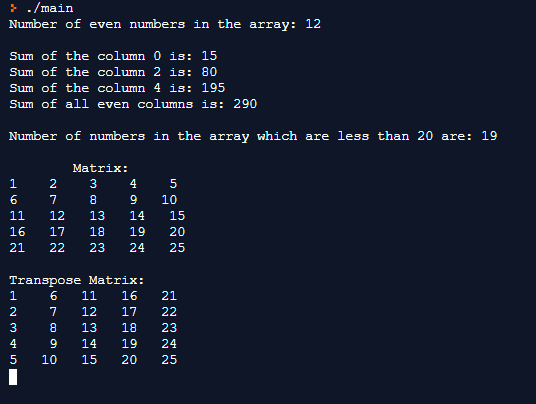Viewport: 536px width, 404px height.
Task: Click the Matrix: heading
Action: coord(100,168)
